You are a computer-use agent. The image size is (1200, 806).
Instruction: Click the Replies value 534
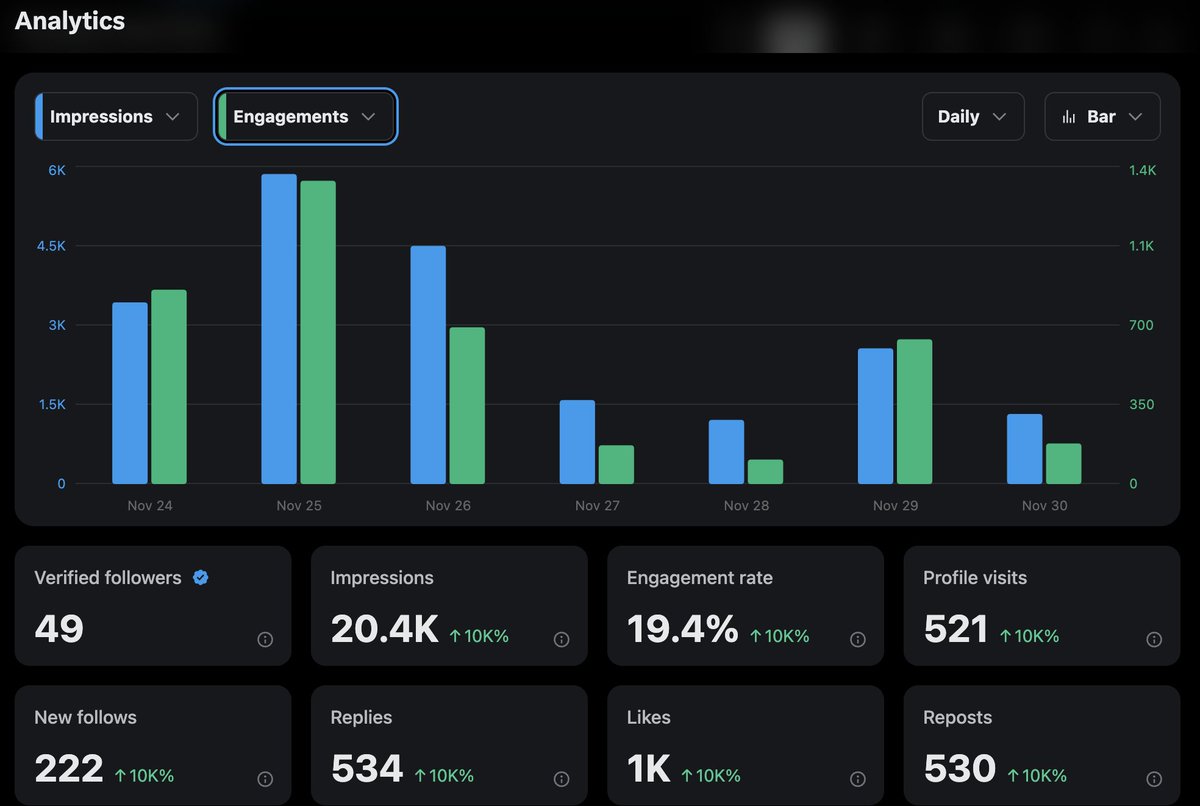(367, 769)
